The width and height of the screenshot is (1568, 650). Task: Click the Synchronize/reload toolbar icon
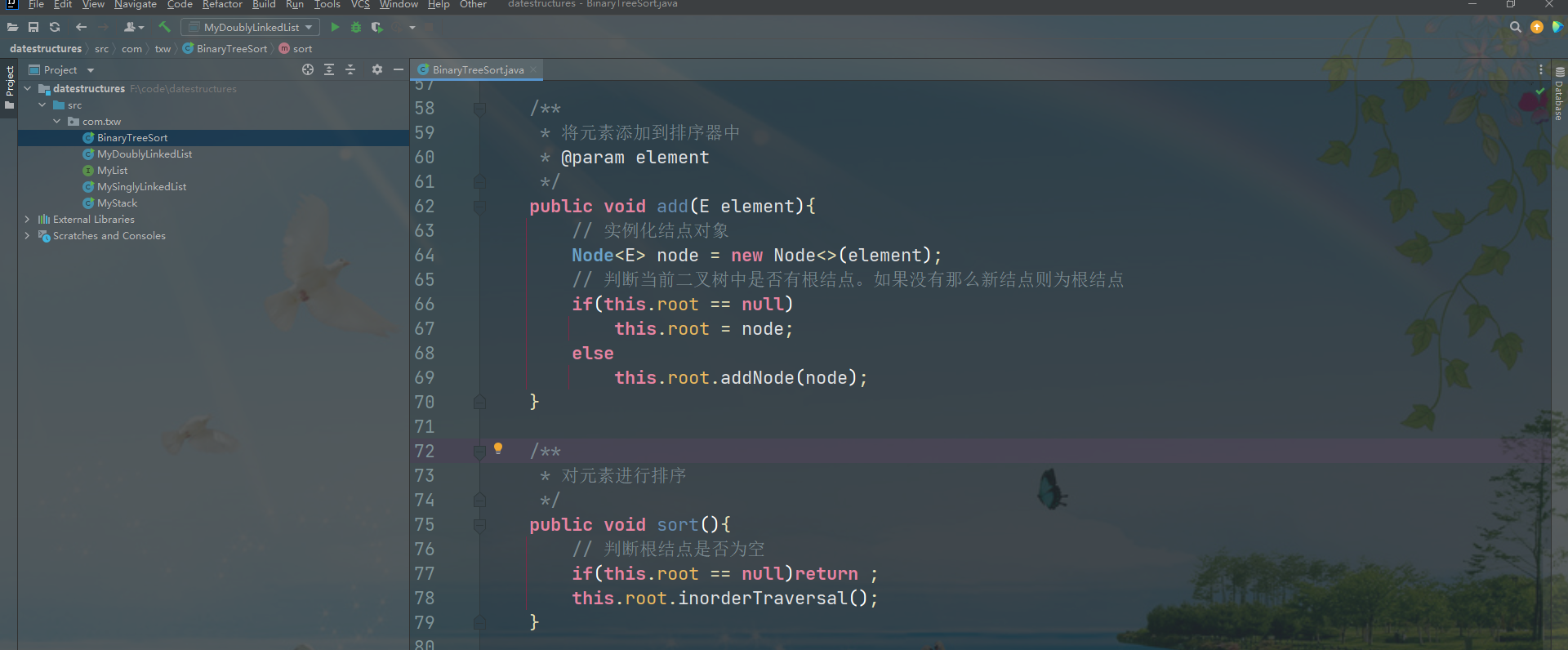click(x=55, y=27)
